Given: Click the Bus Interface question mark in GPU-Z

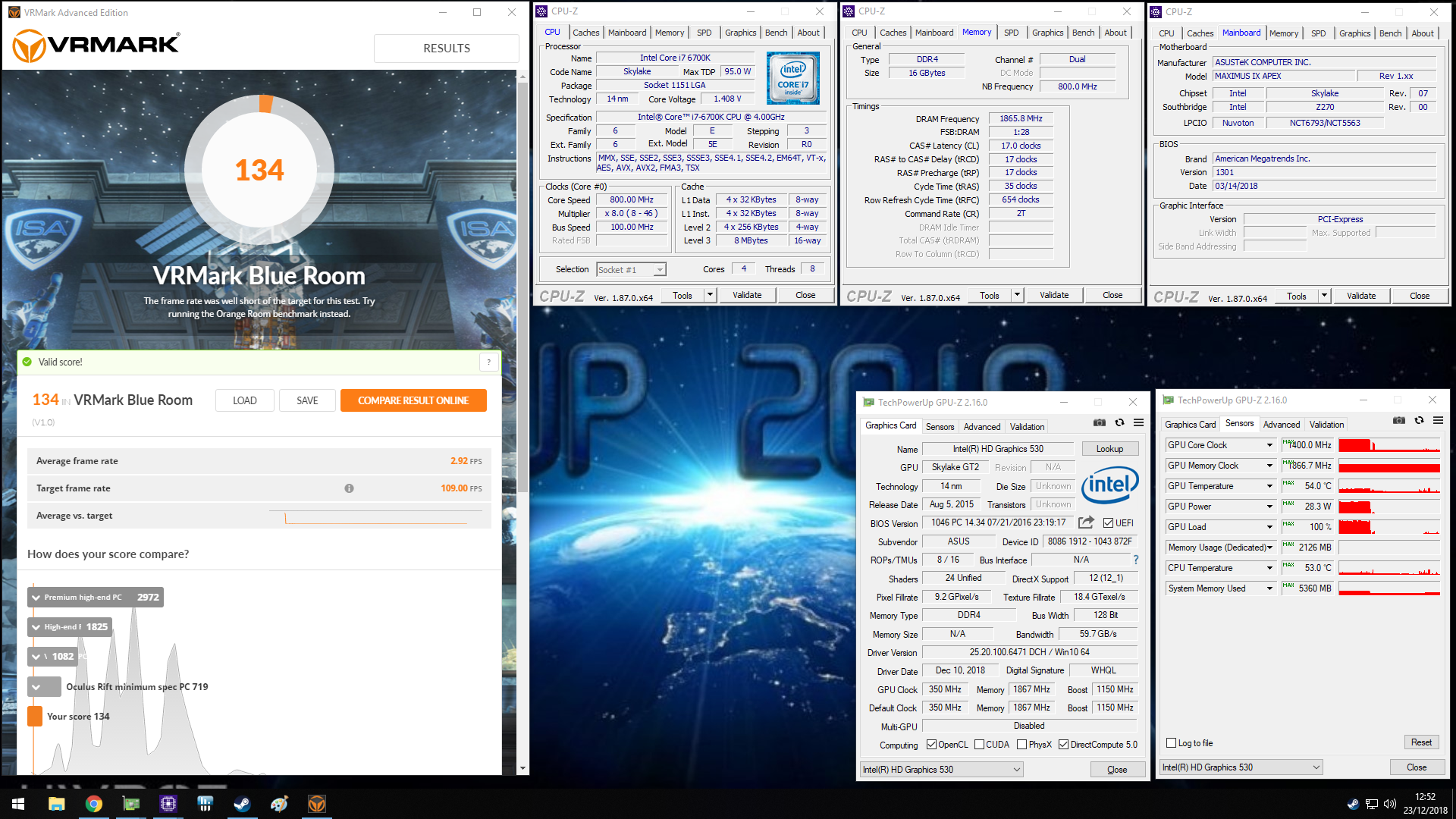Looking at the screenshot, I should pyautogui.click(x=1135, y=560).
